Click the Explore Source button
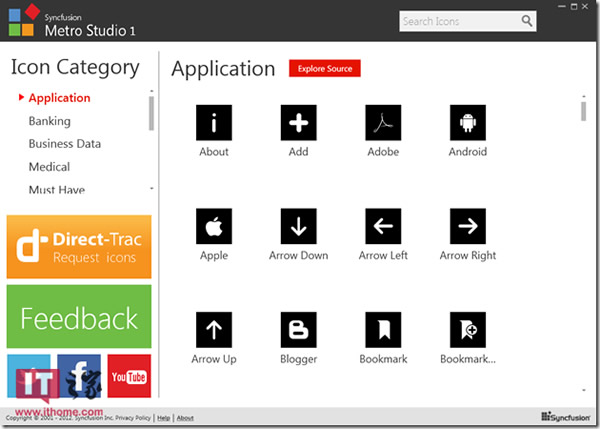Viewport: 600px width, 429px height. 324,68
